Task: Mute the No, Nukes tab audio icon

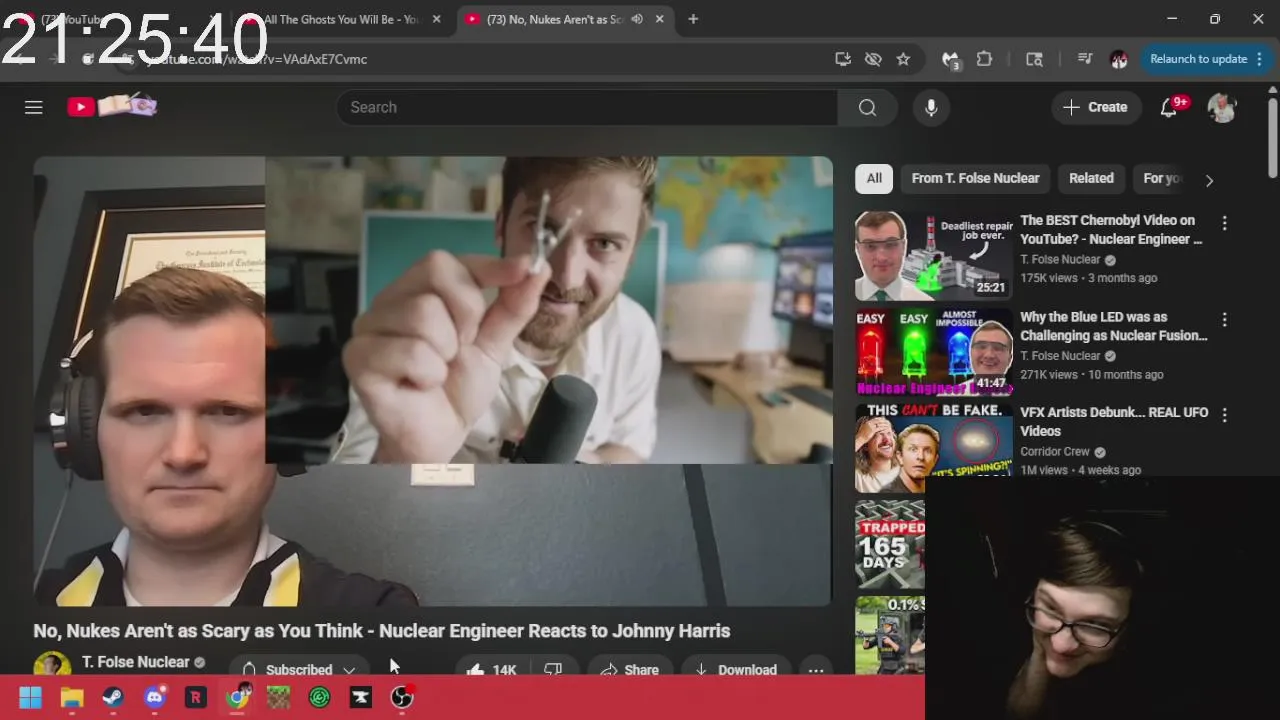Action: pyautogui.click(x=637, y=19)
